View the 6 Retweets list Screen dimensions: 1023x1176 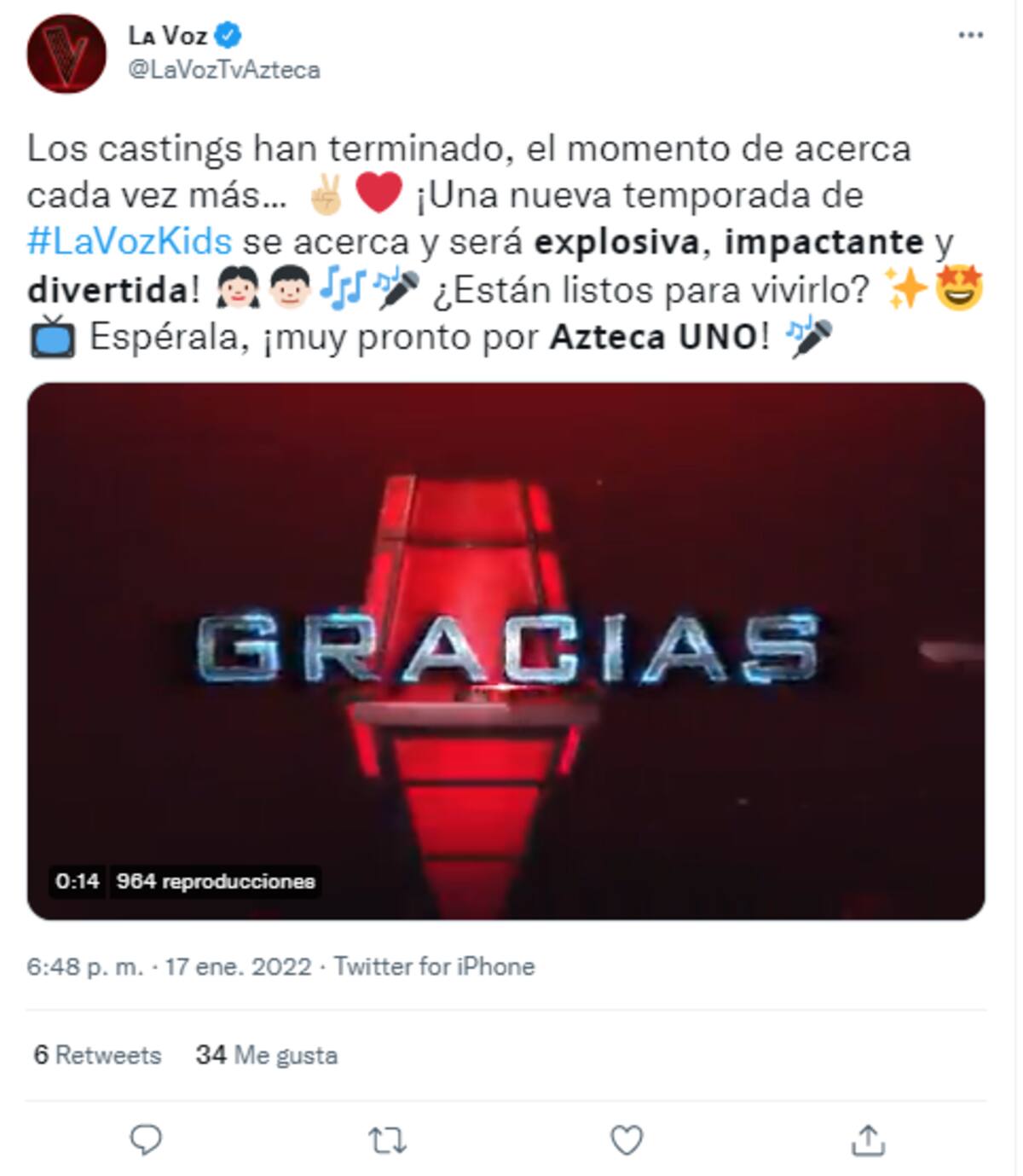(x=97, y=1055)
